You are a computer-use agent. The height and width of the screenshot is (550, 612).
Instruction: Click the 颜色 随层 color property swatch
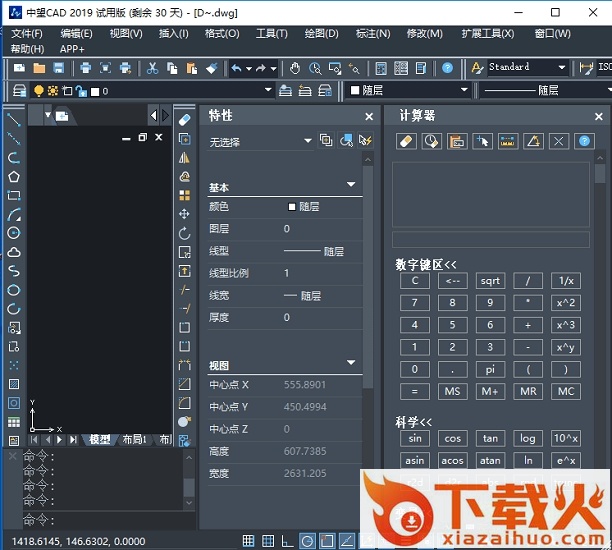pos(292,207)
